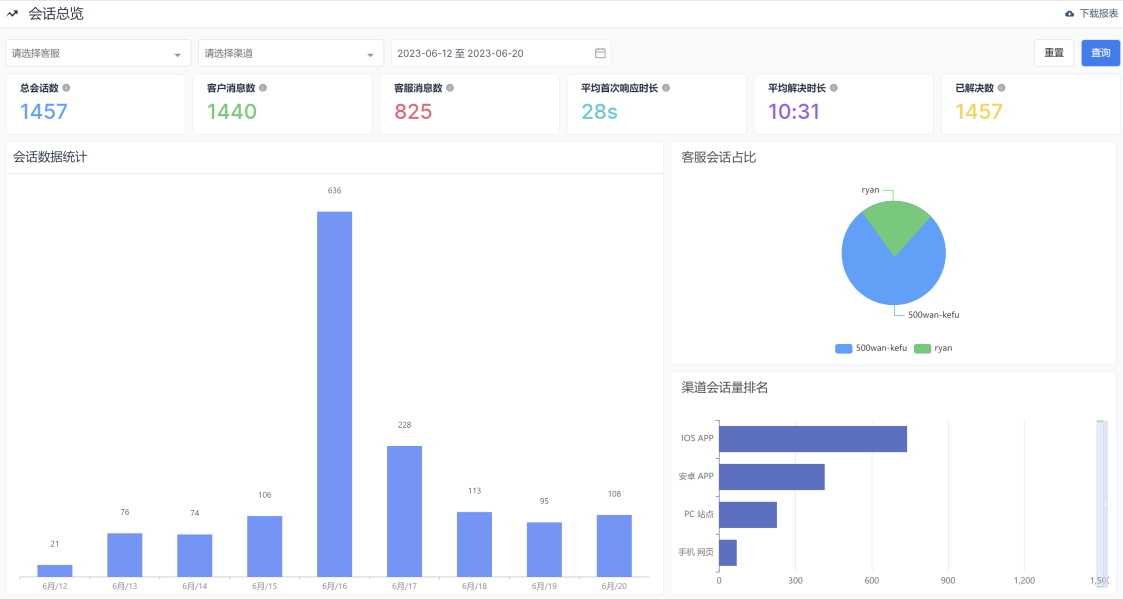Open the 请选择渠道 channel dropdown
This screenshot has height=599, width=1123.
(290, 53)
